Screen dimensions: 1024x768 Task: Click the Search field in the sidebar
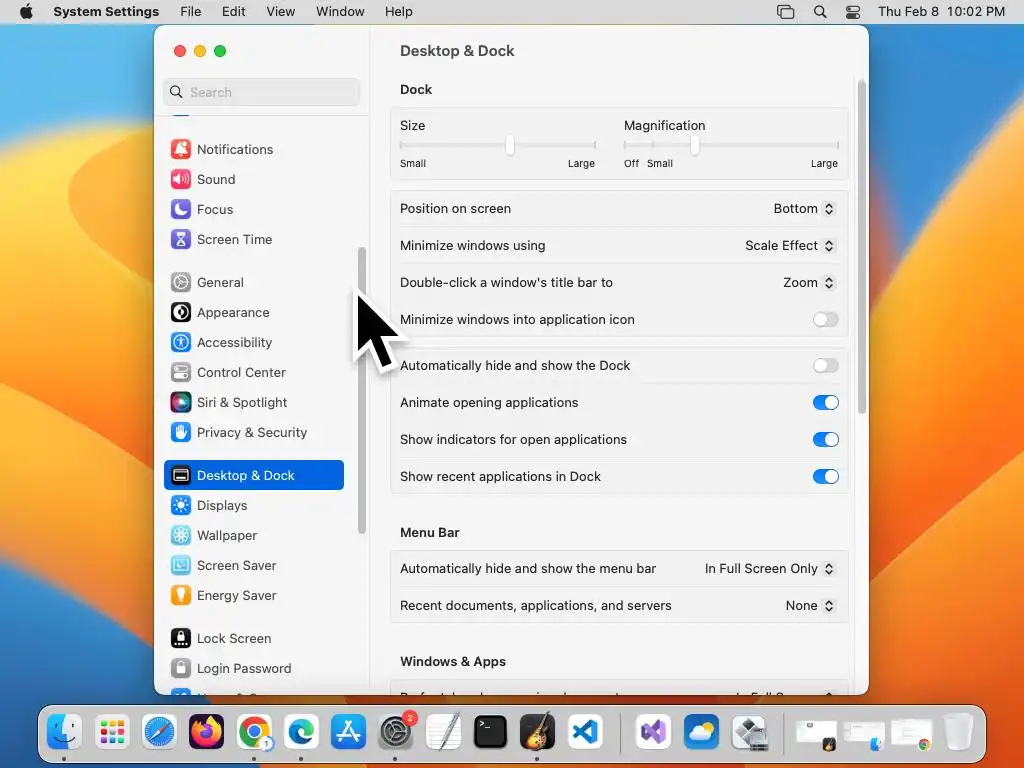pos(261,92)
